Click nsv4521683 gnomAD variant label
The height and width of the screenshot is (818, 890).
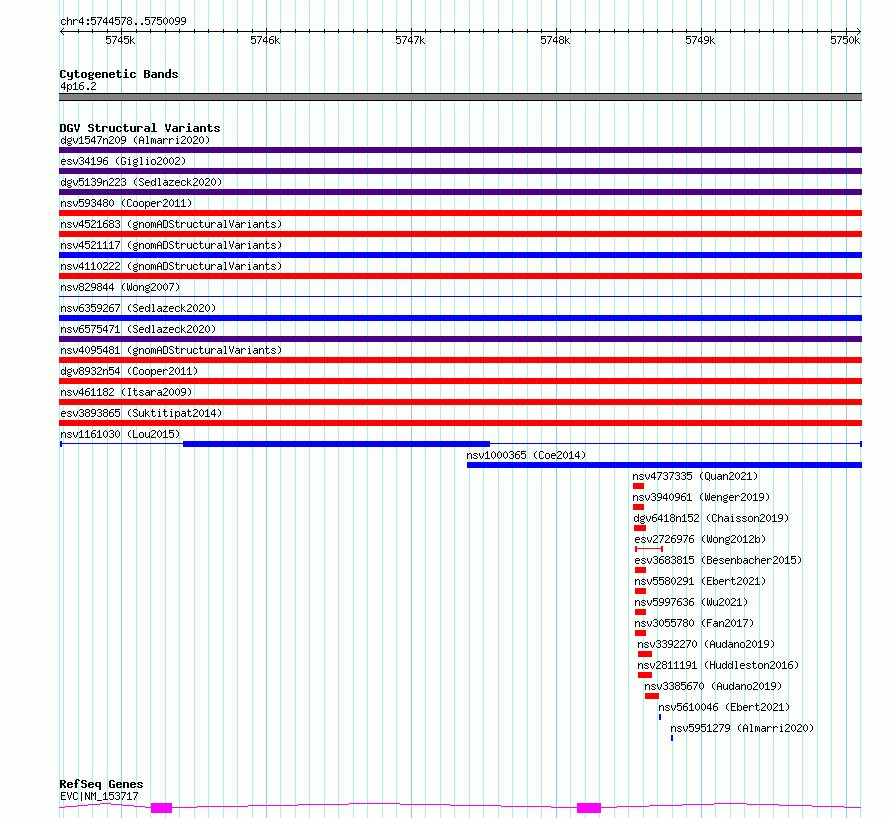171,224
